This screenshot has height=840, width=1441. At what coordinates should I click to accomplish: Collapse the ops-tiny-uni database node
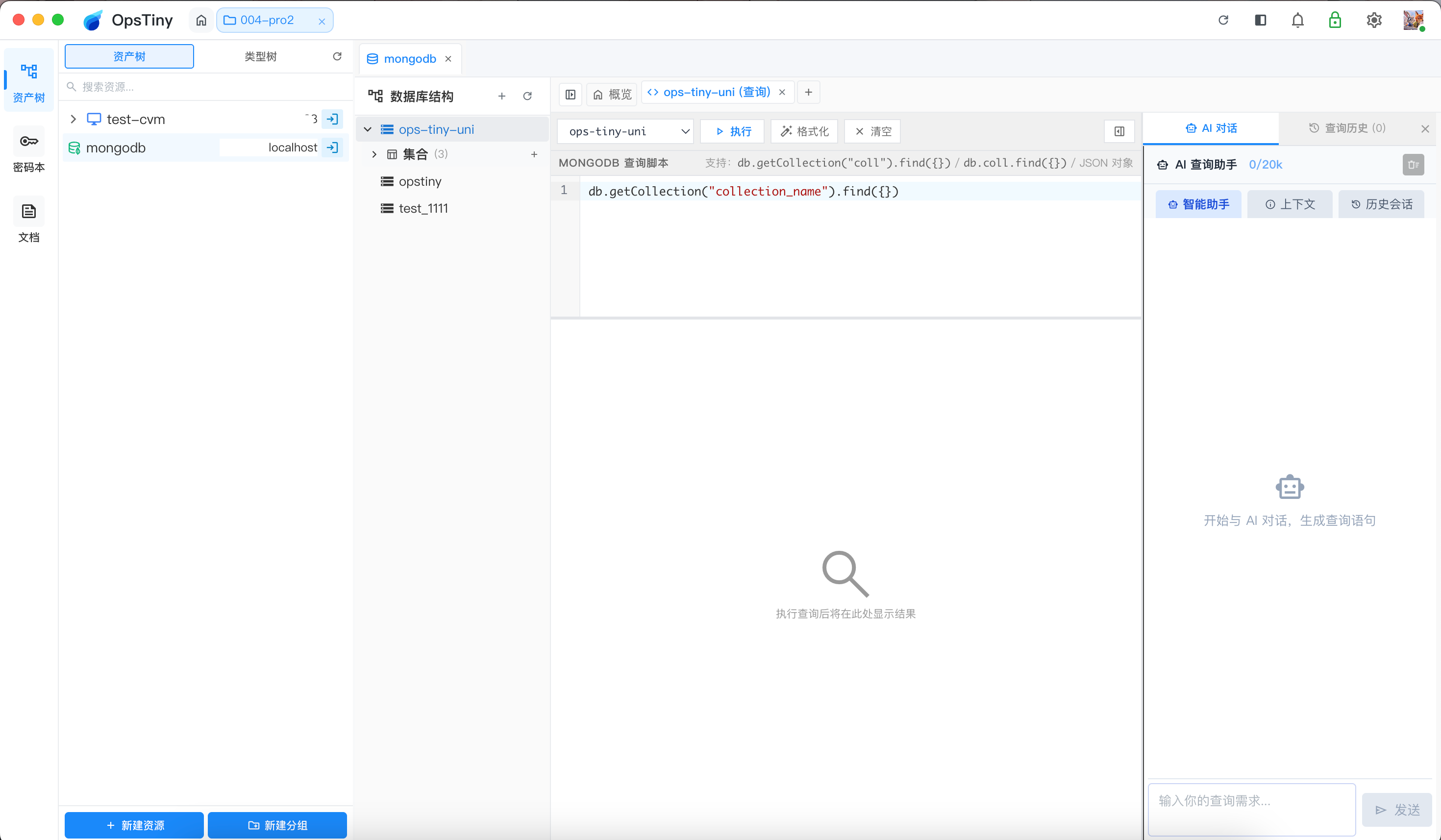[368, 129]
